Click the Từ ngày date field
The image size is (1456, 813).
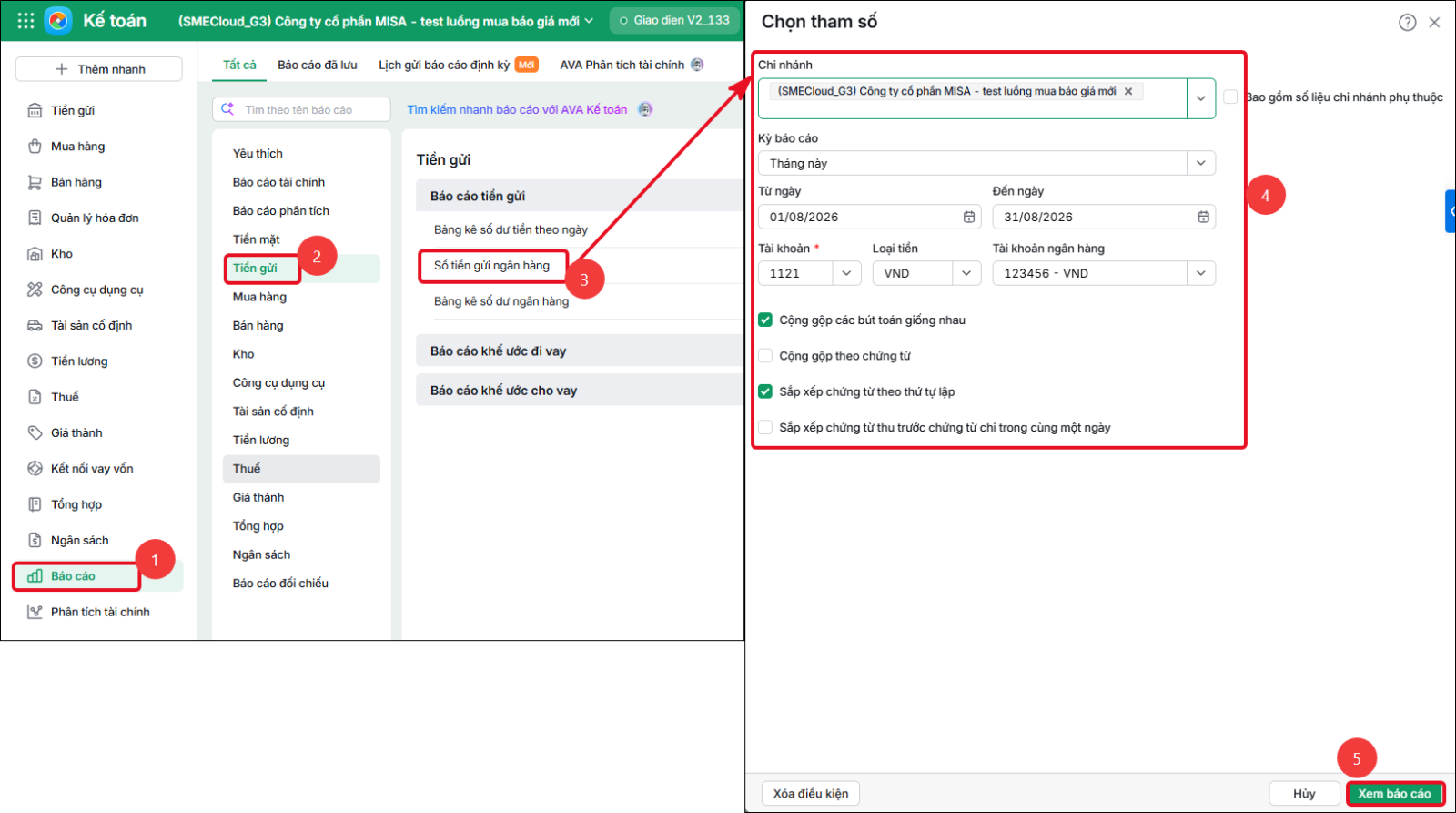point(869,217)
